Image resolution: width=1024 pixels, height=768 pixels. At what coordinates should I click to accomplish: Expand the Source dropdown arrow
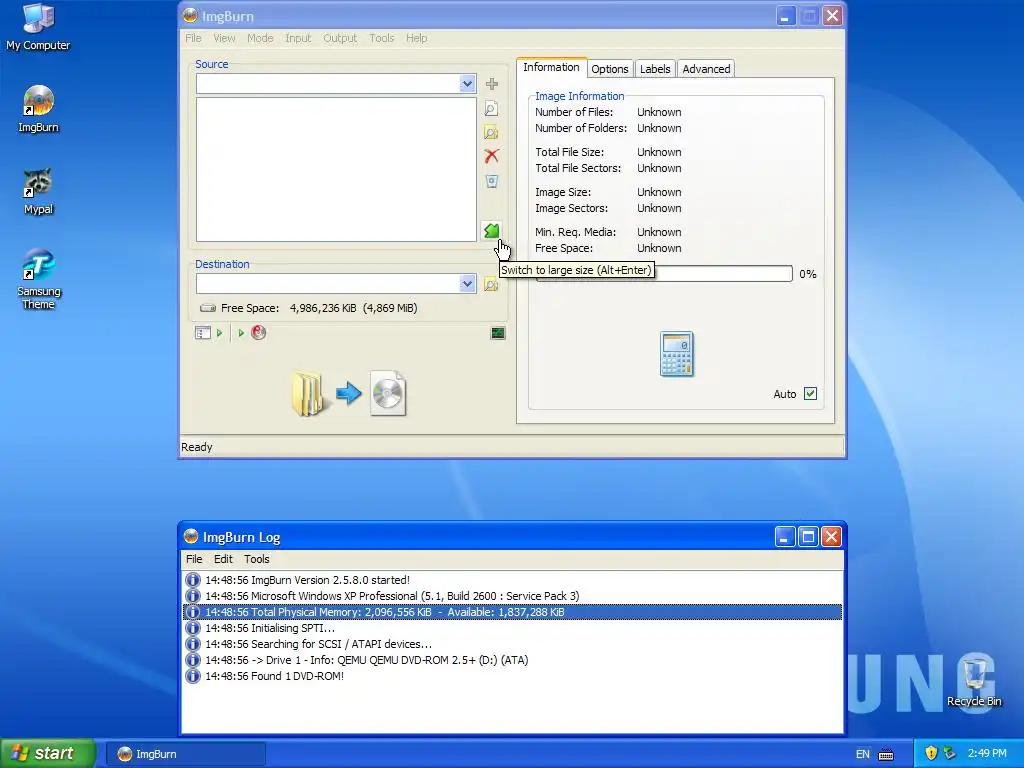[467, 84]
